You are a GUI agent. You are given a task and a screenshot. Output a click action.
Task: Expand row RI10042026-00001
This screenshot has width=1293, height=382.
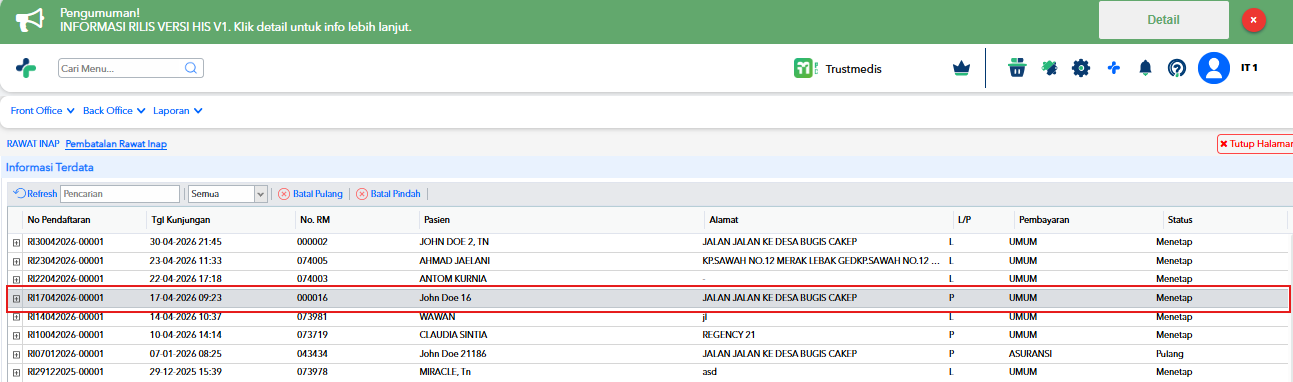(16, 335)
